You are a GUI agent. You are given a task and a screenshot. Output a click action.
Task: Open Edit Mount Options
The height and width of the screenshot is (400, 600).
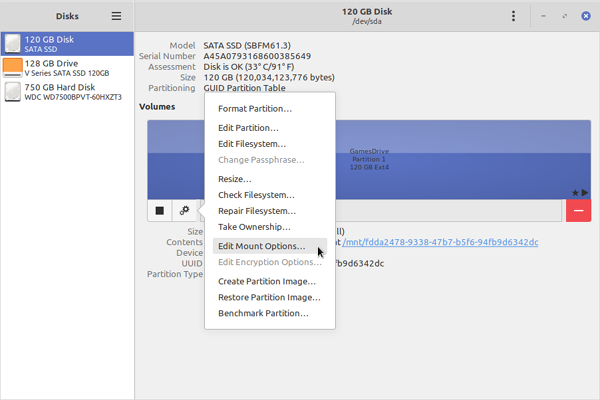click(262, 246)
